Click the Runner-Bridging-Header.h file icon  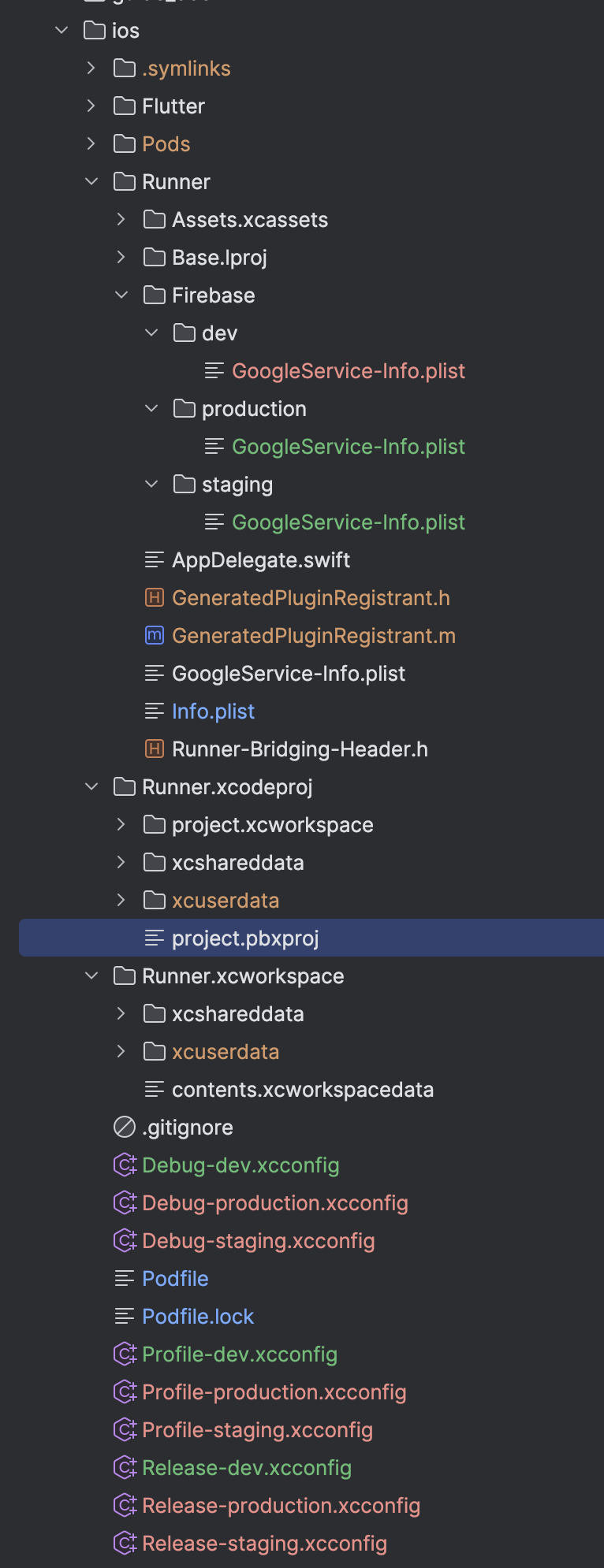155,749
